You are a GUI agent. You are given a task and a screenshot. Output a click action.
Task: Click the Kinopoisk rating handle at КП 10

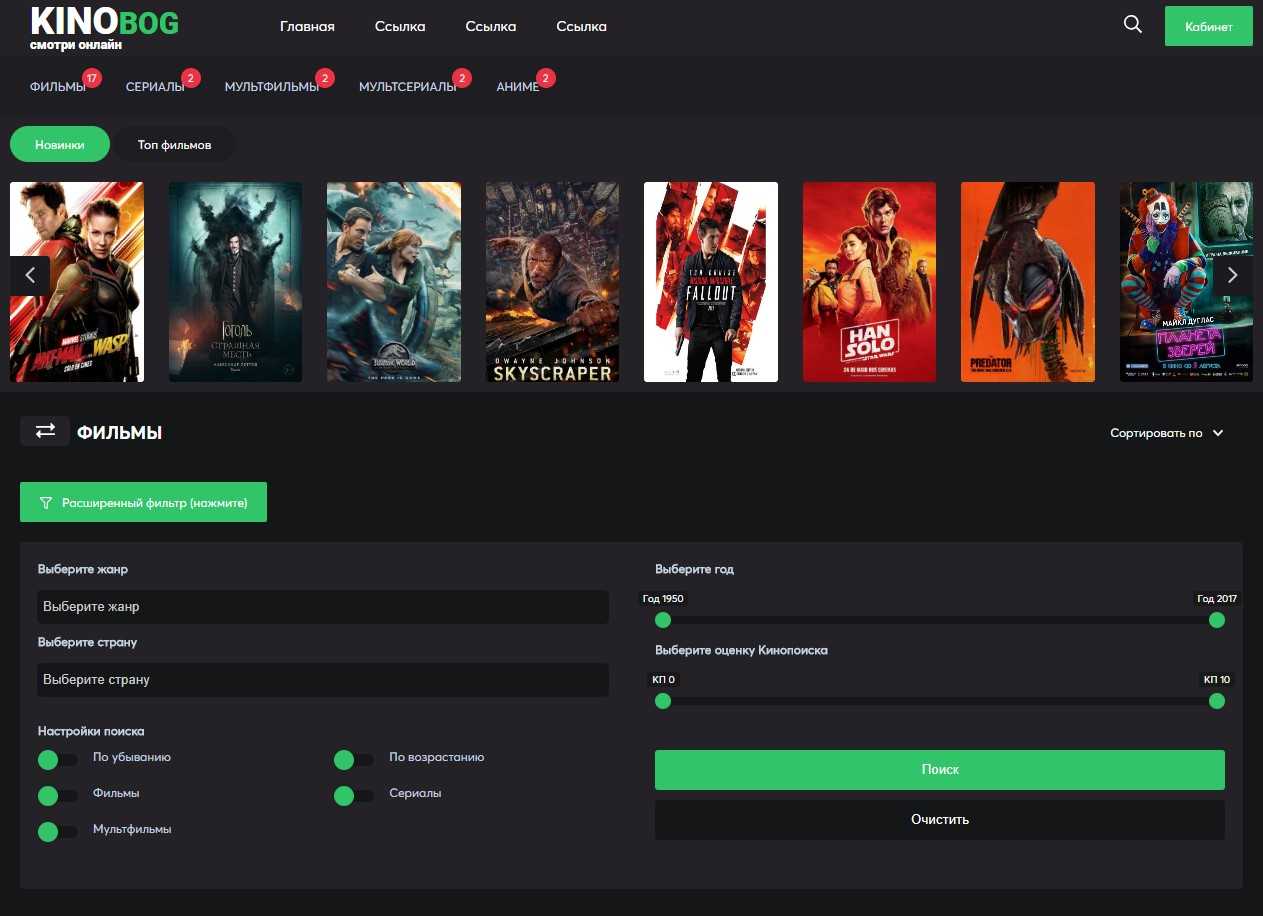[x=1217, y=701]
